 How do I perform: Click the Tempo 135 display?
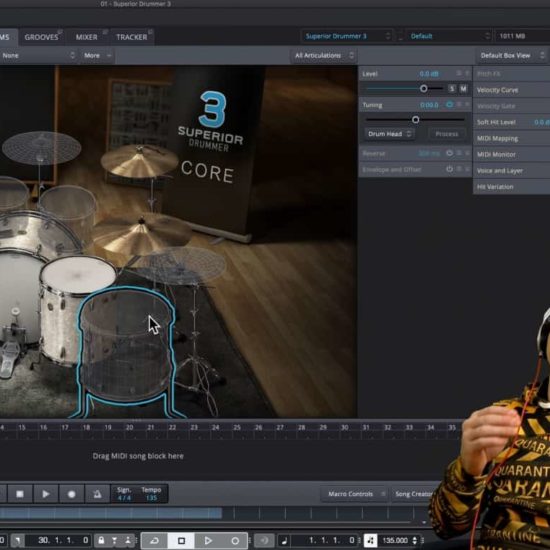coord(152,498)
